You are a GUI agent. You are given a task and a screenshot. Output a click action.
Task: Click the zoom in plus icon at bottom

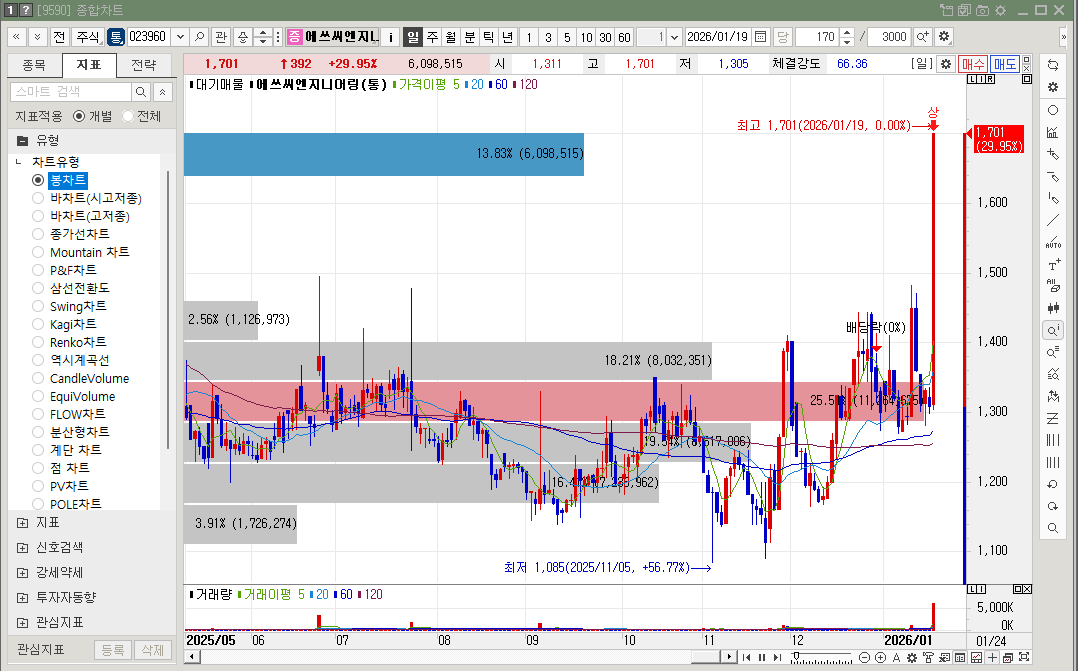tap(880, 657)
